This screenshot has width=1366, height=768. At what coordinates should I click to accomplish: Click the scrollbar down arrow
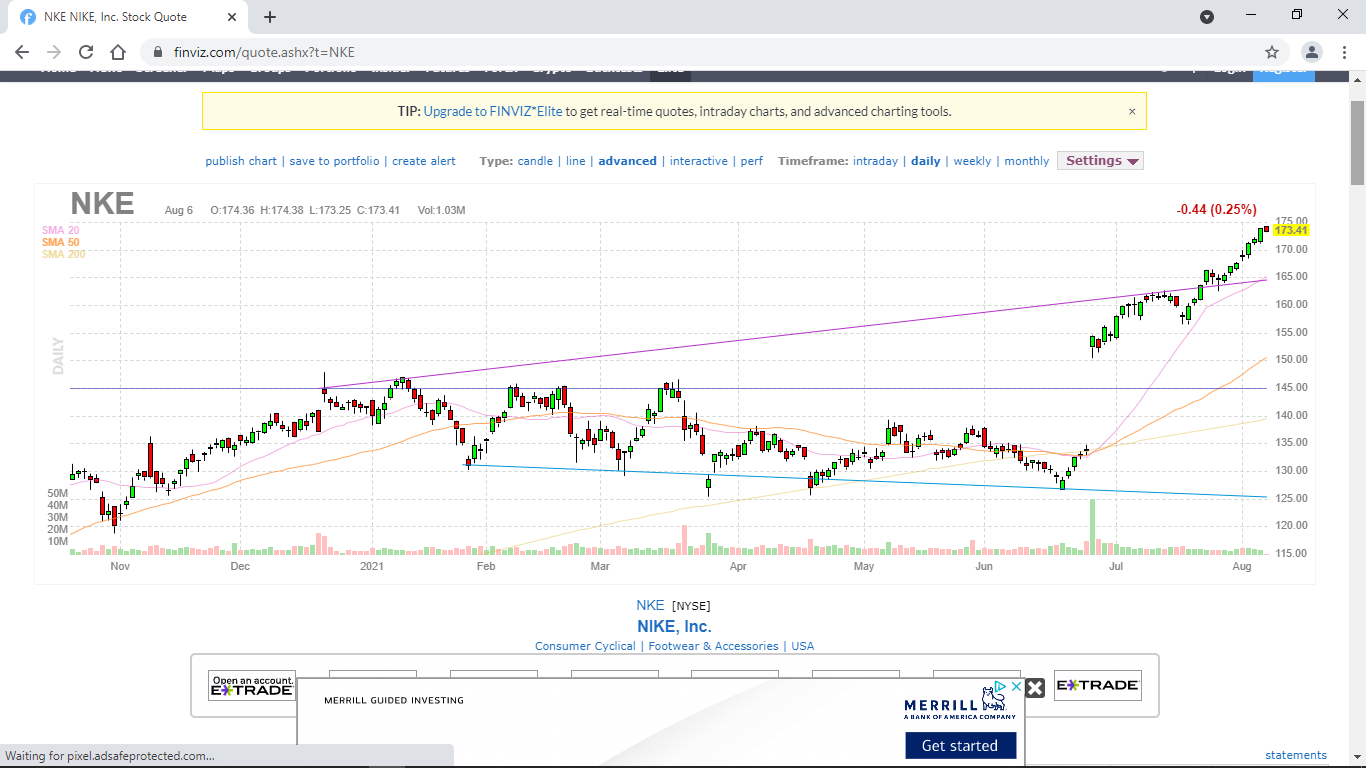click(1357, 760)
